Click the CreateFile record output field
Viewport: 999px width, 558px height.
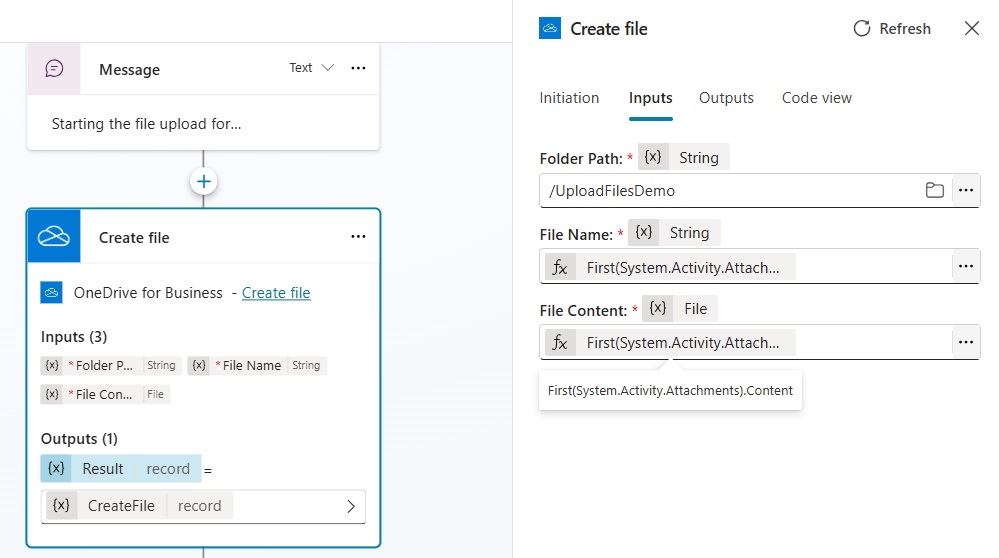click(203, 506)
